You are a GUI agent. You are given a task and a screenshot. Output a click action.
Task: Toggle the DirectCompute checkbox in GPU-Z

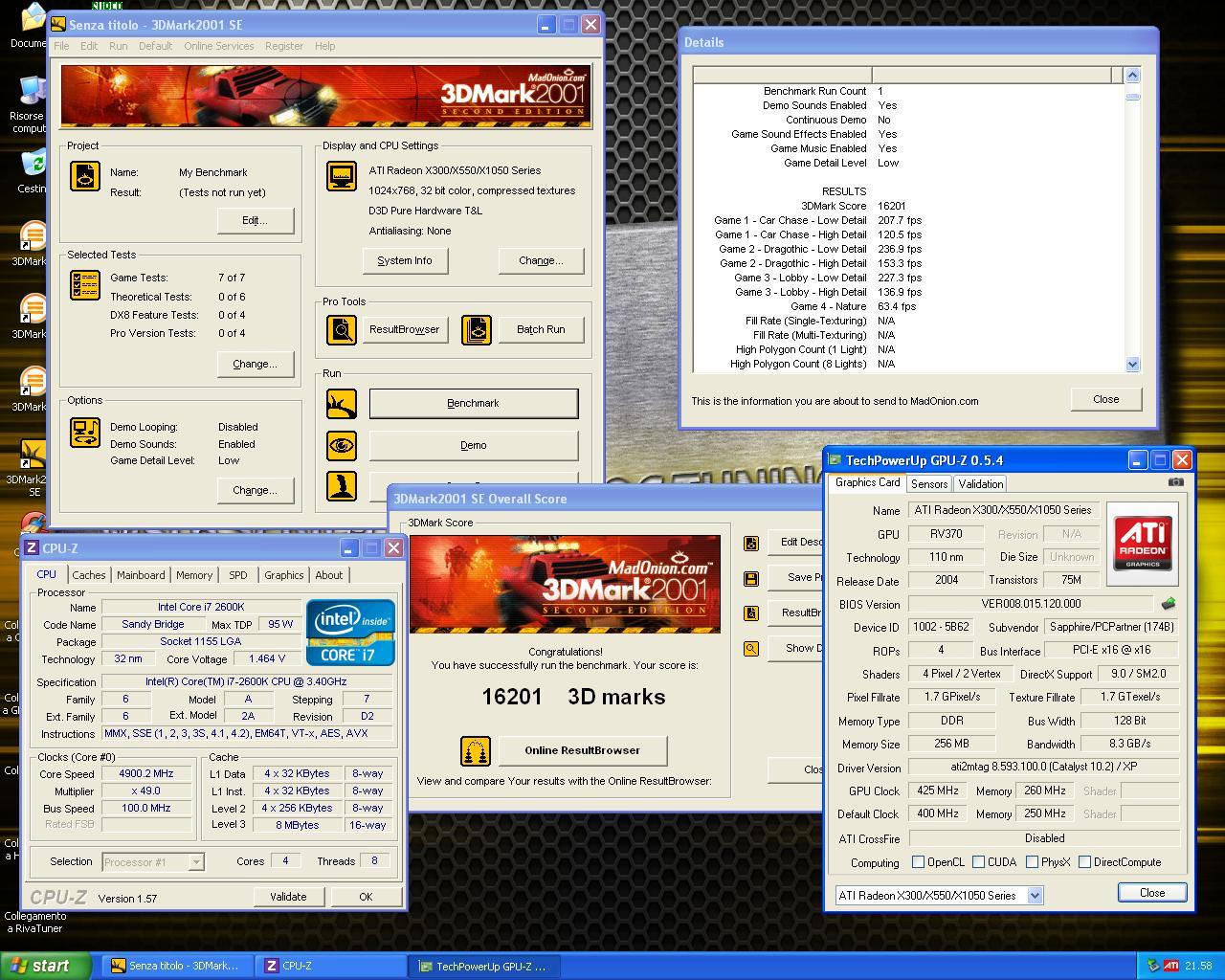tap(1084, 862)
